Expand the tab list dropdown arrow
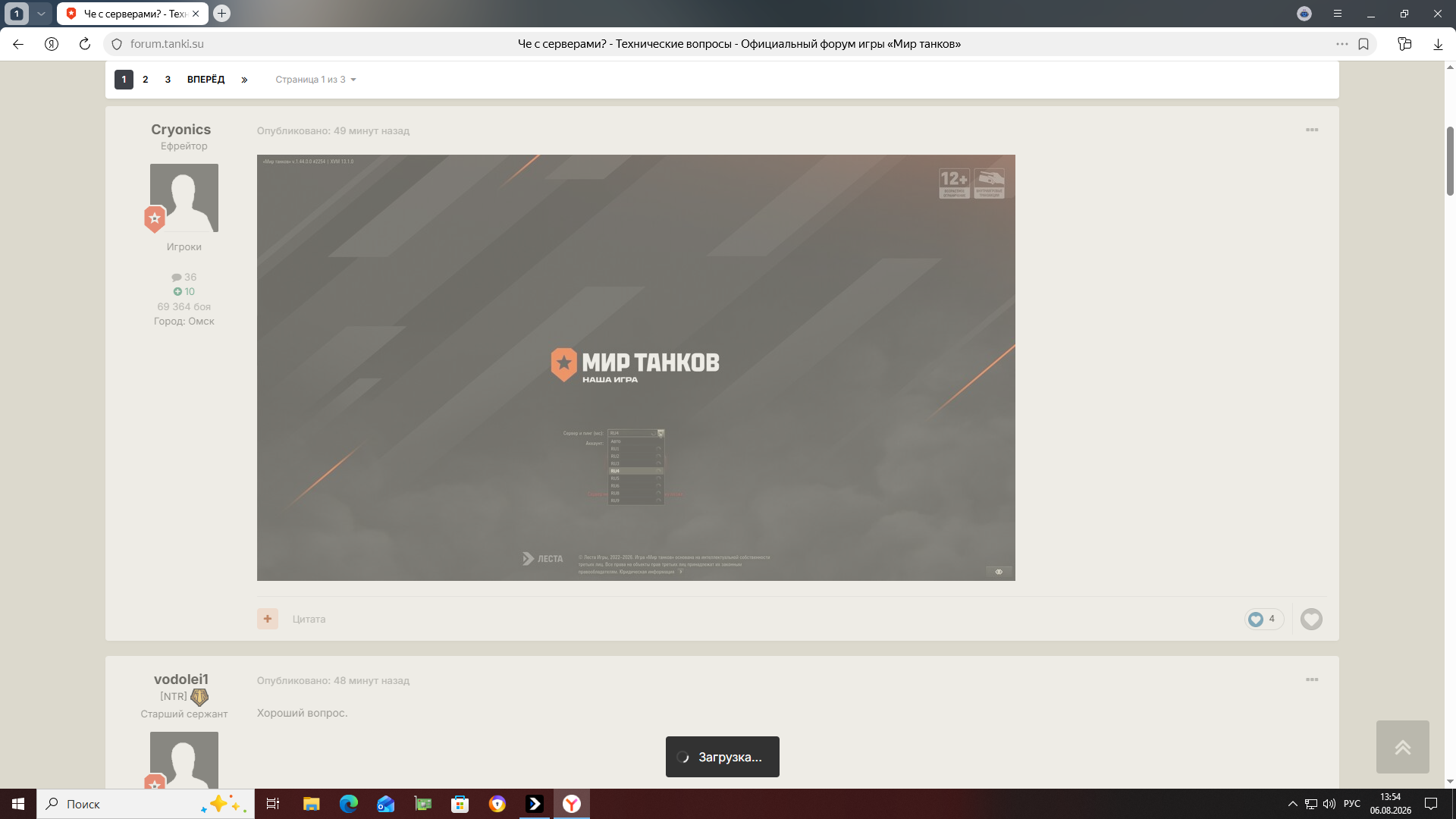1456x819 pixels. pos(41,14)
